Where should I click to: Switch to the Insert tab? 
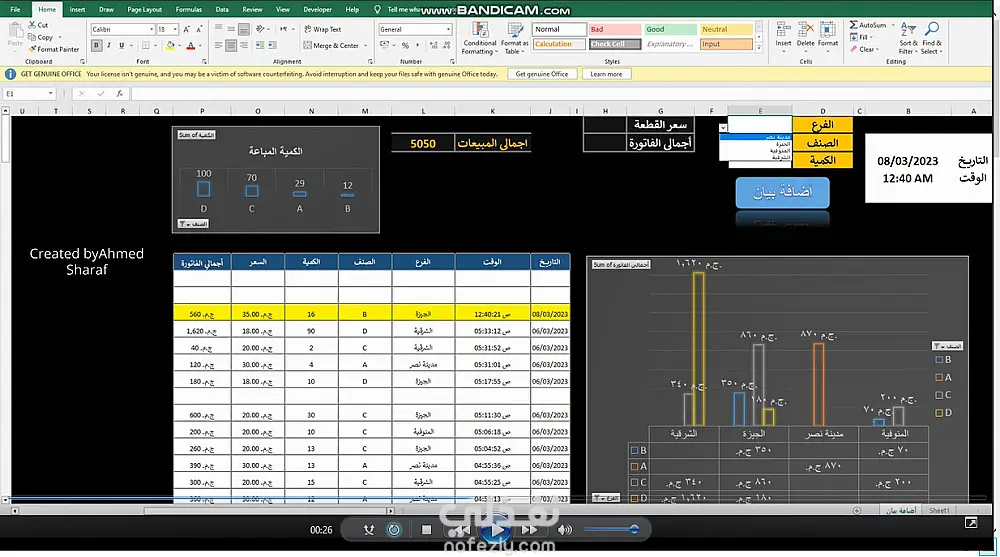(x=77, y=10)
